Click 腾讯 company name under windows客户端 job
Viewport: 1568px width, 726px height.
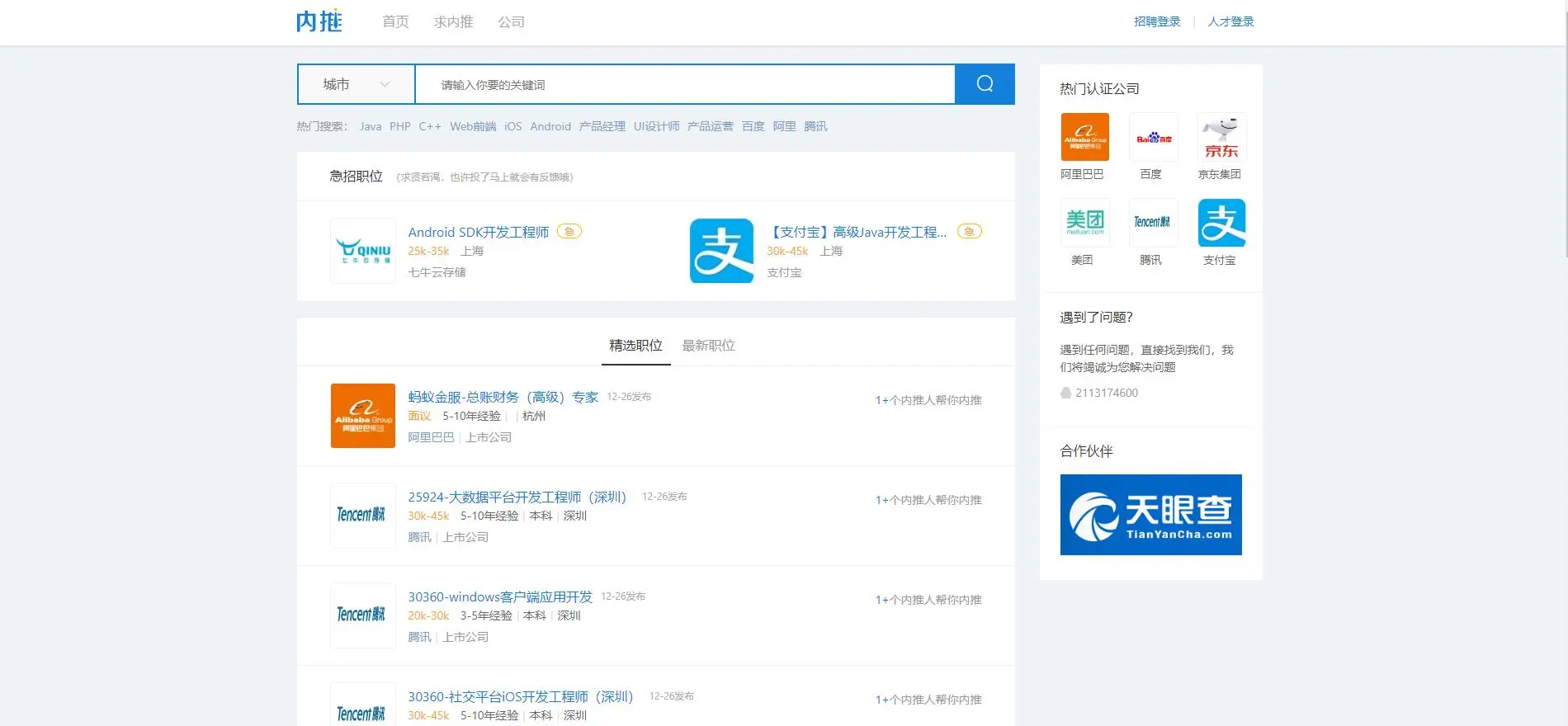[x=419, y=637]
